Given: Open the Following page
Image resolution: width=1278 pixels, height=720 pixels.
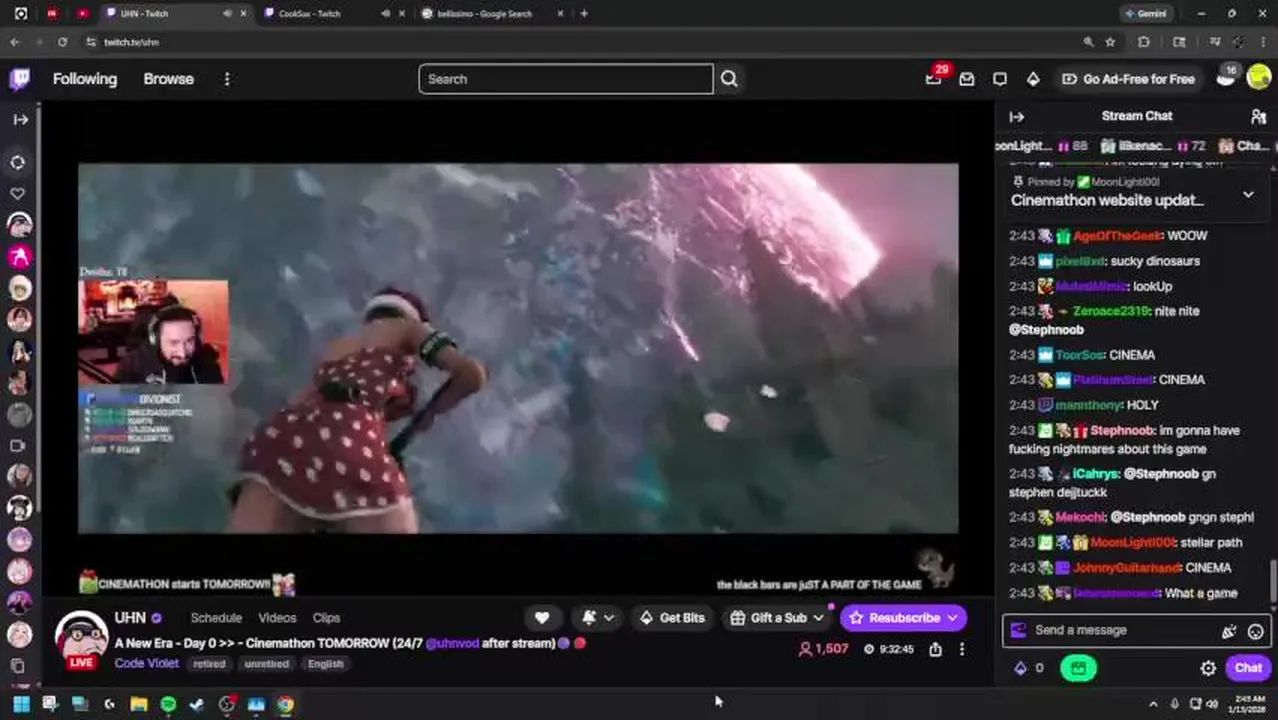Looking at the screenshot, I should 85,79.
